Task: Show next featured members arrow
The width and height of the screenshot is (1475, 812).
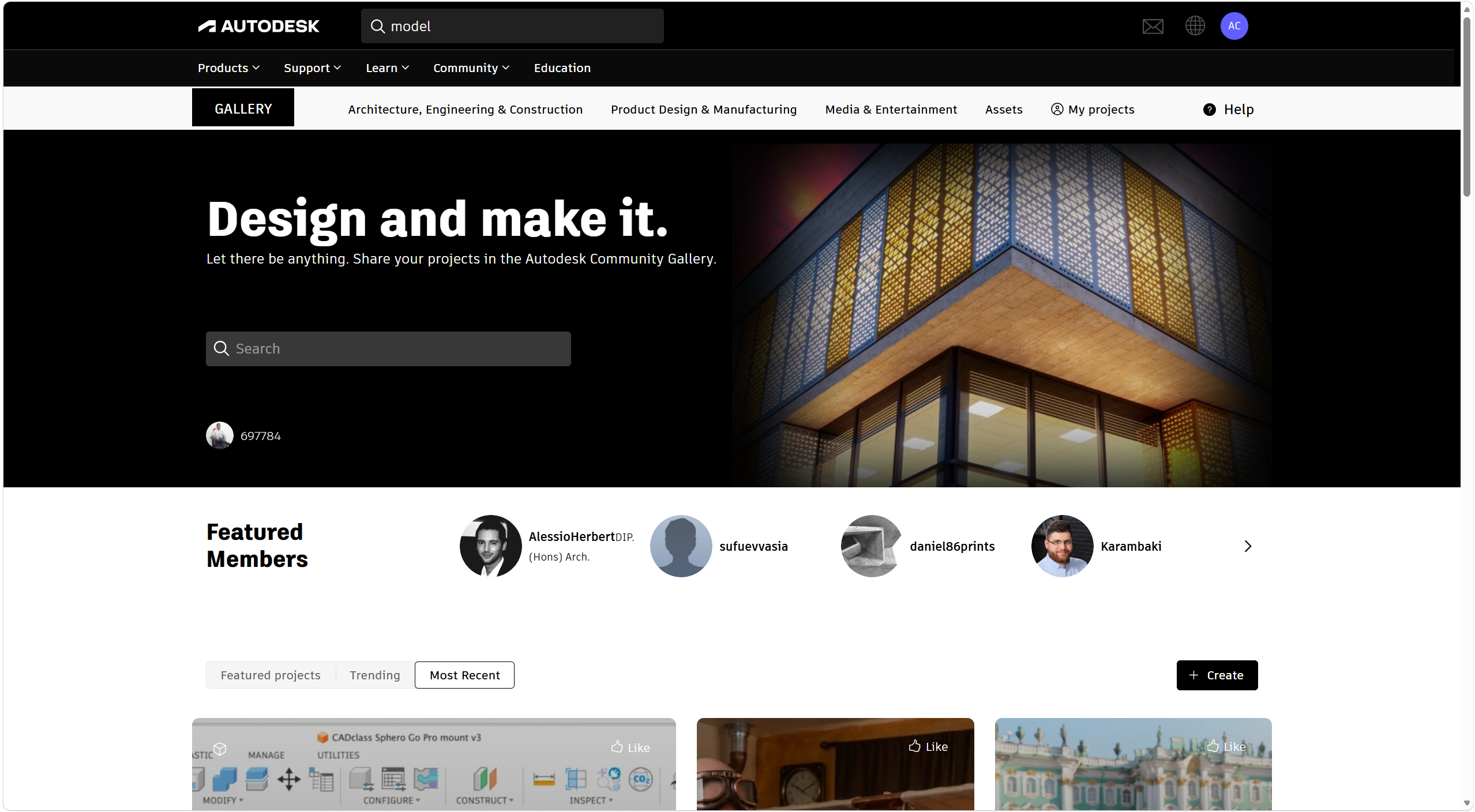Action: click(x=1248, y=546)
